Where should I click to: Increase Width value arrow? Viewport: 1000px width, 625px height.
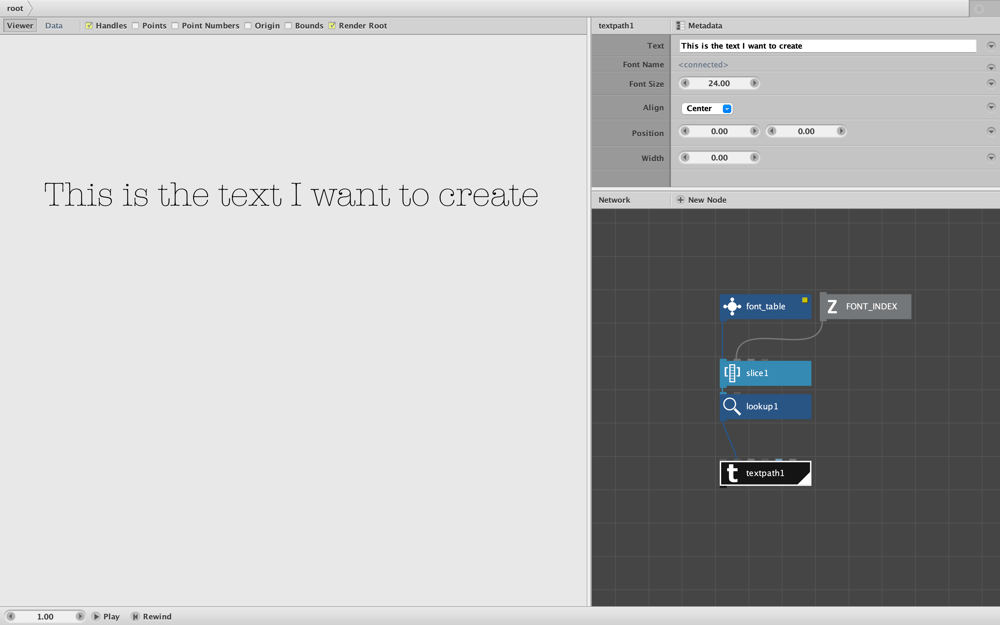[x=754, y=157]
